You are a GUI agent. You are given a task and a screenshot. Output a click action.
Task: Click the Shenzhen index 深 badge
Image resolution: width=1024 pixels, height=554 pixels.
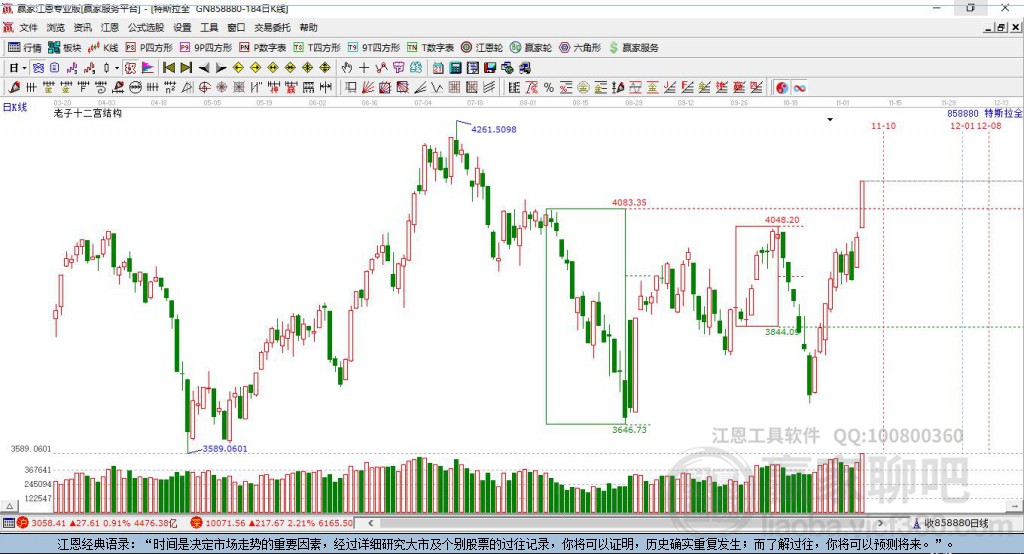(x=197, y=523)
